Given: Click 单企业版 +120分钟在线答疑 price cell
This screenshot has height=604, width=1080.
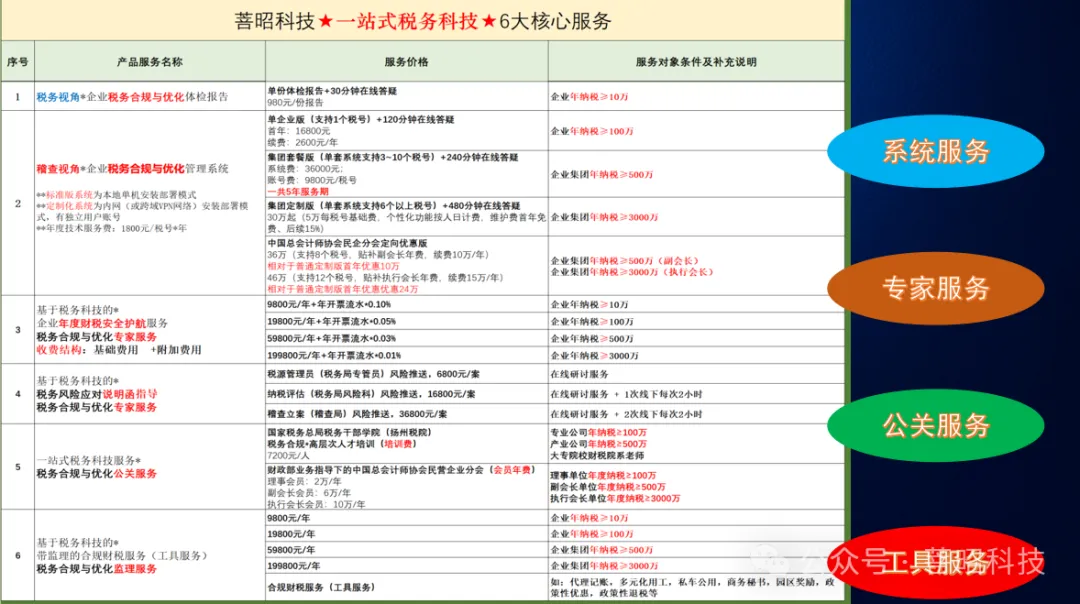Looking at the screenshot, I should tap(406, 130).
